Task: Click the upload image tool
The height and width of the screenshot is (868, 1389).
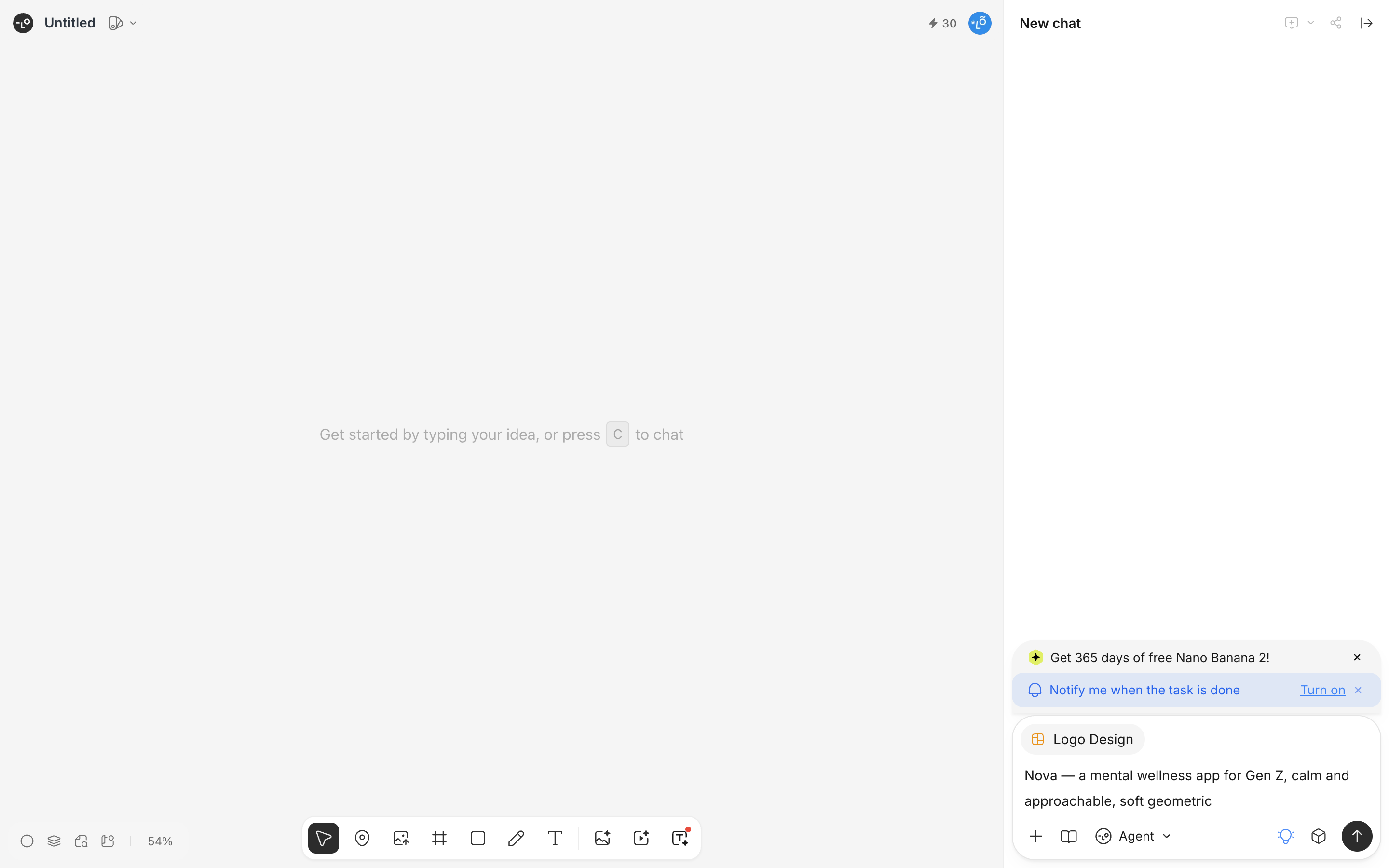Action: click(x=401, y=838)
